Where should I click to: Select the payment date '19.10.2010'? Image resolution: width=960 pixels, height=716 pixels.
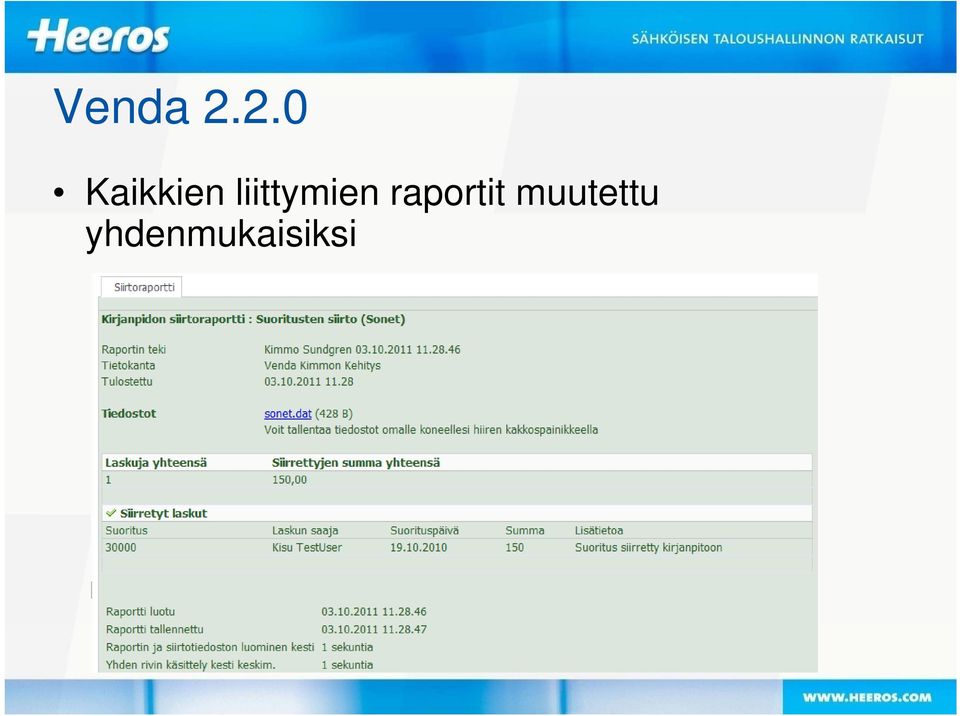click(418, 548)
